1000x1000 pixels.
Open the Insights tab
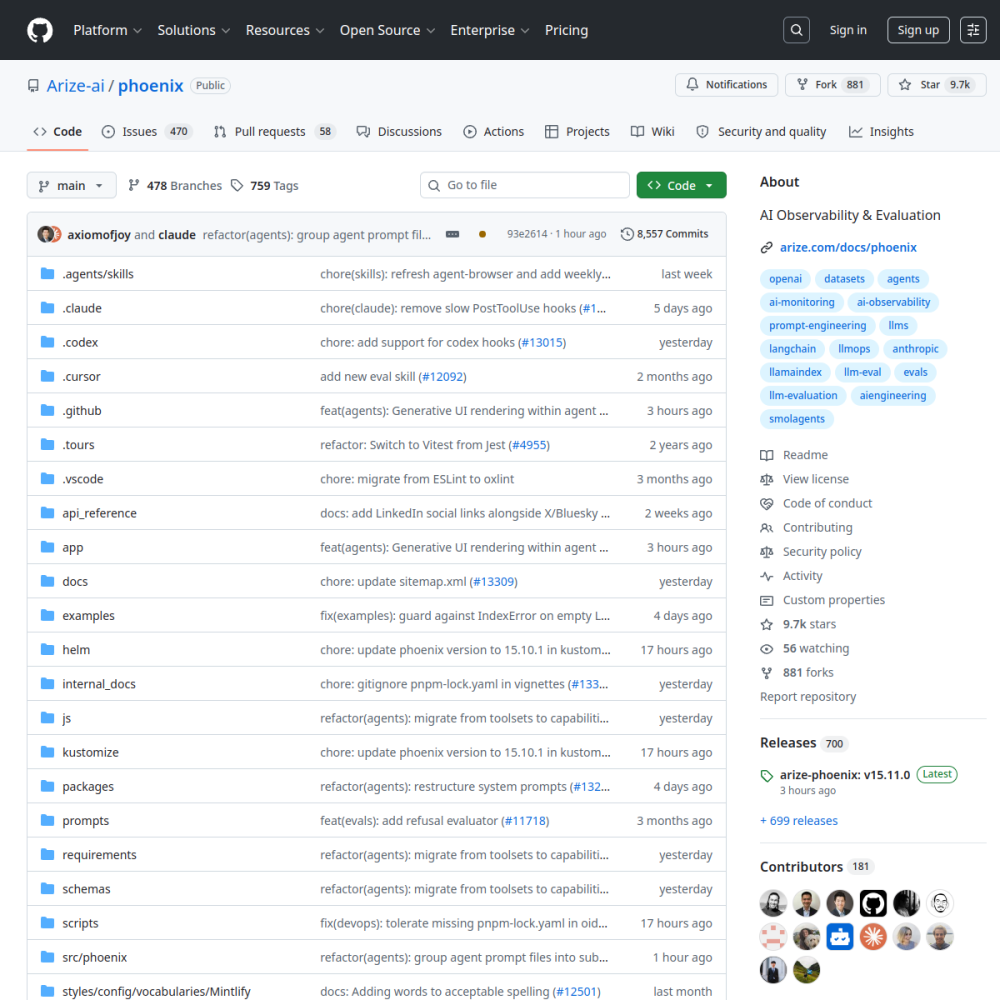881,131
